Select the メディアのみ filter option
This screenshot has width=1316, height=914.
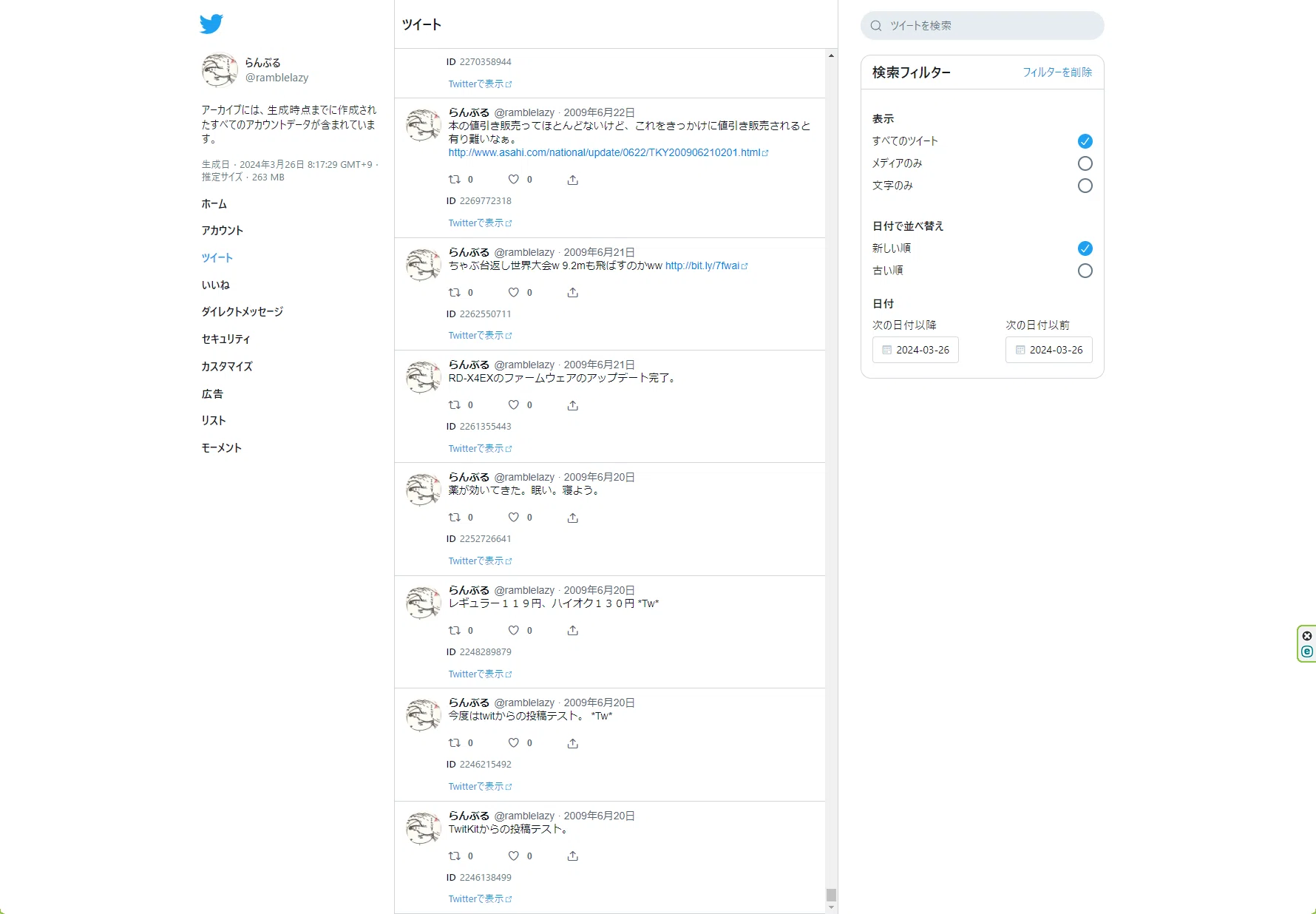click(1085, 163)
